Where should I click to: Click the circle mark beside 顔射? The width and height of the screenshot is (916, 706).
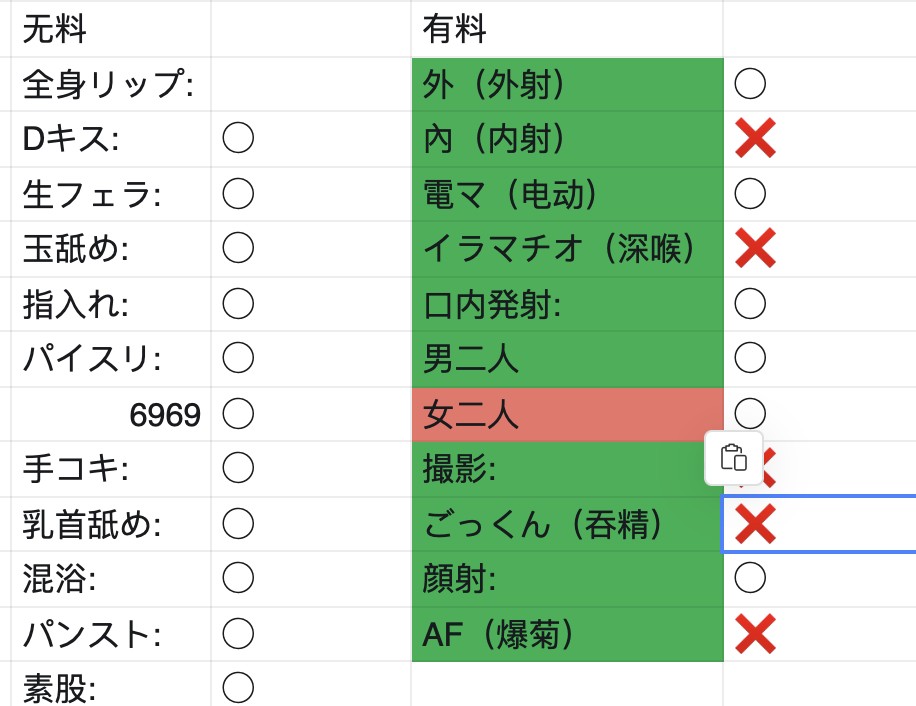coord(750,578)
